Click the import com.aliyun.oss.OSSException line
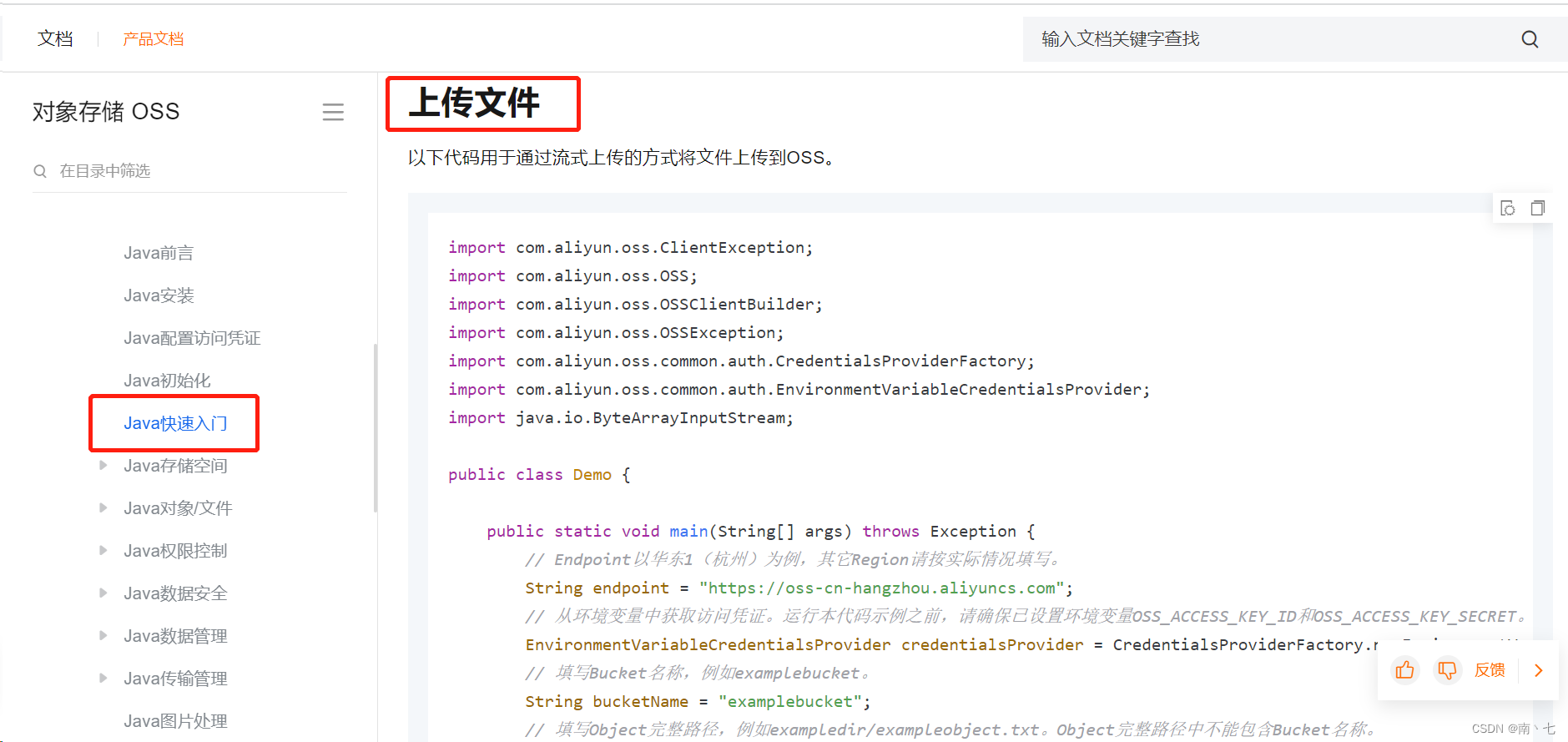Image resolution: width=1568 pixels, height=742 pixels. (616, 333)
